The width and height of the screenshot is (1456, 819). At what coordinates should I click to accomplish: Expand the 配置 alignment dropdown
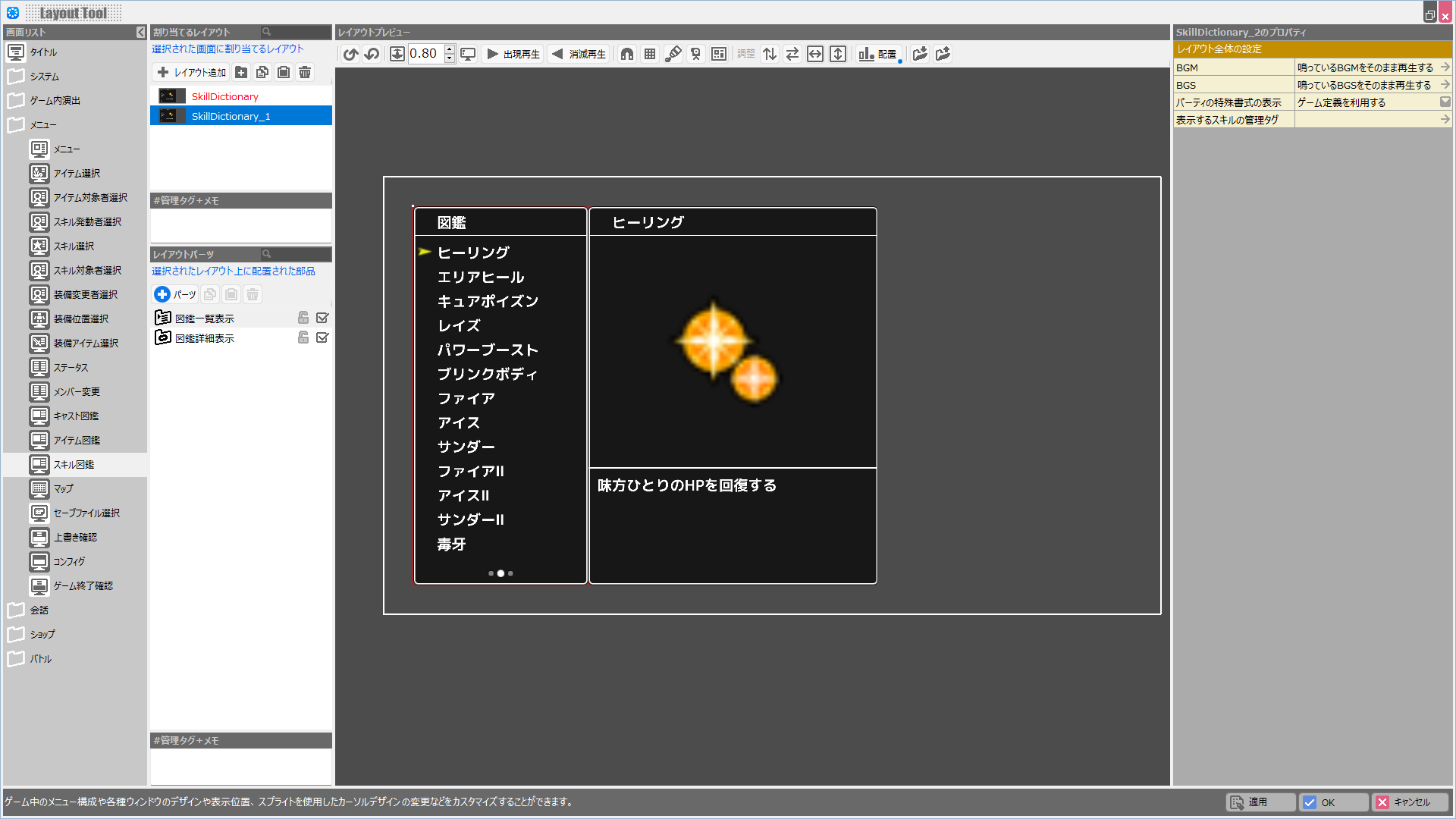[880, 54]
